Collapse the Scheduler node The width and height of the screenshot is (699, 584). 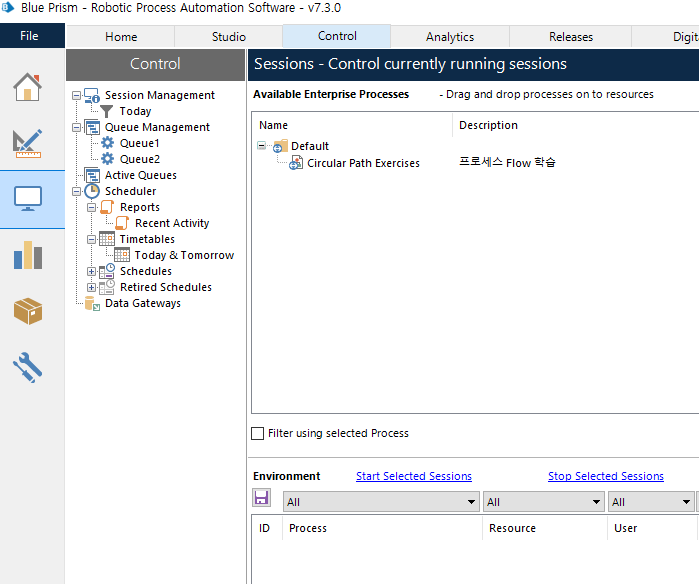tap(77, 191)
